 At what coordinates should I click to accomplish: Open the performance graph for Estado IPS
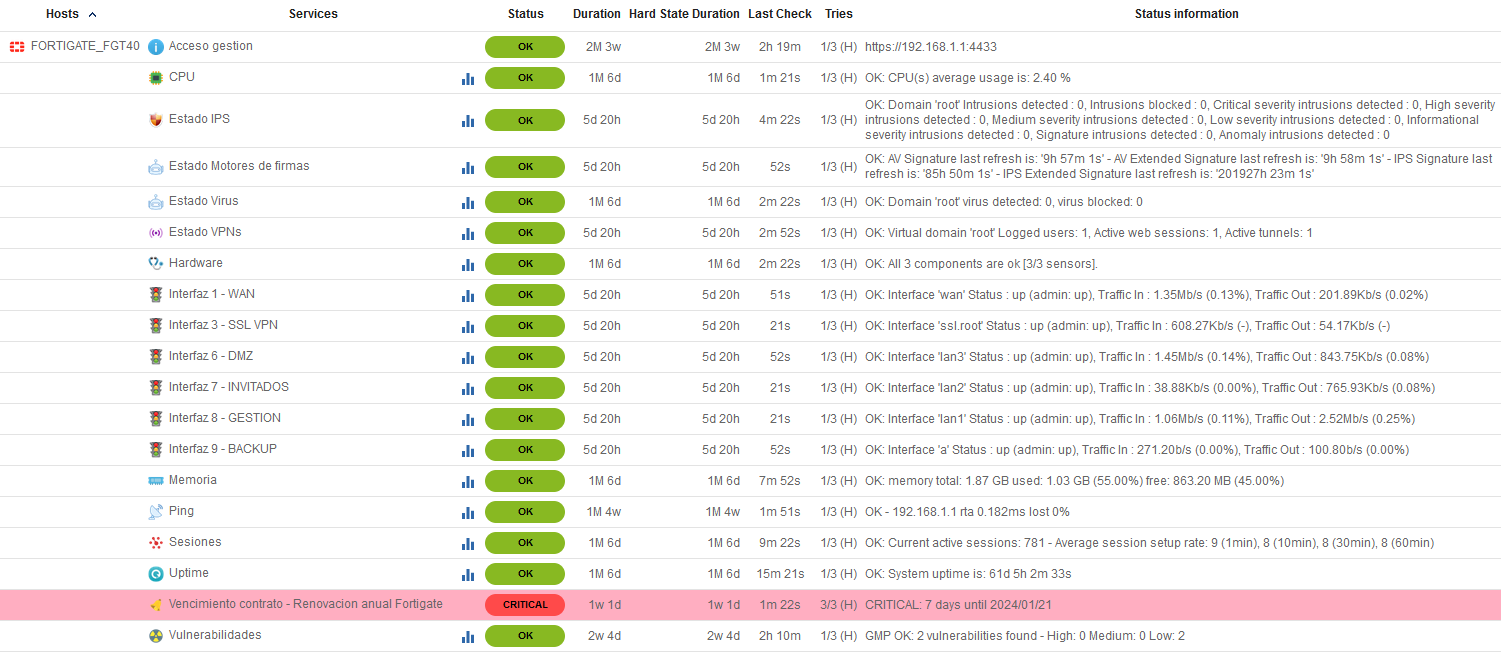tap(468, 120)
